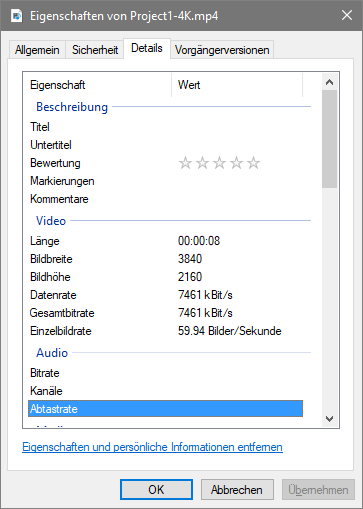This screenshot has height=509, width=363.
Task: Click the Audio group header
Action: pyautogui.click(x=52, y=353)
